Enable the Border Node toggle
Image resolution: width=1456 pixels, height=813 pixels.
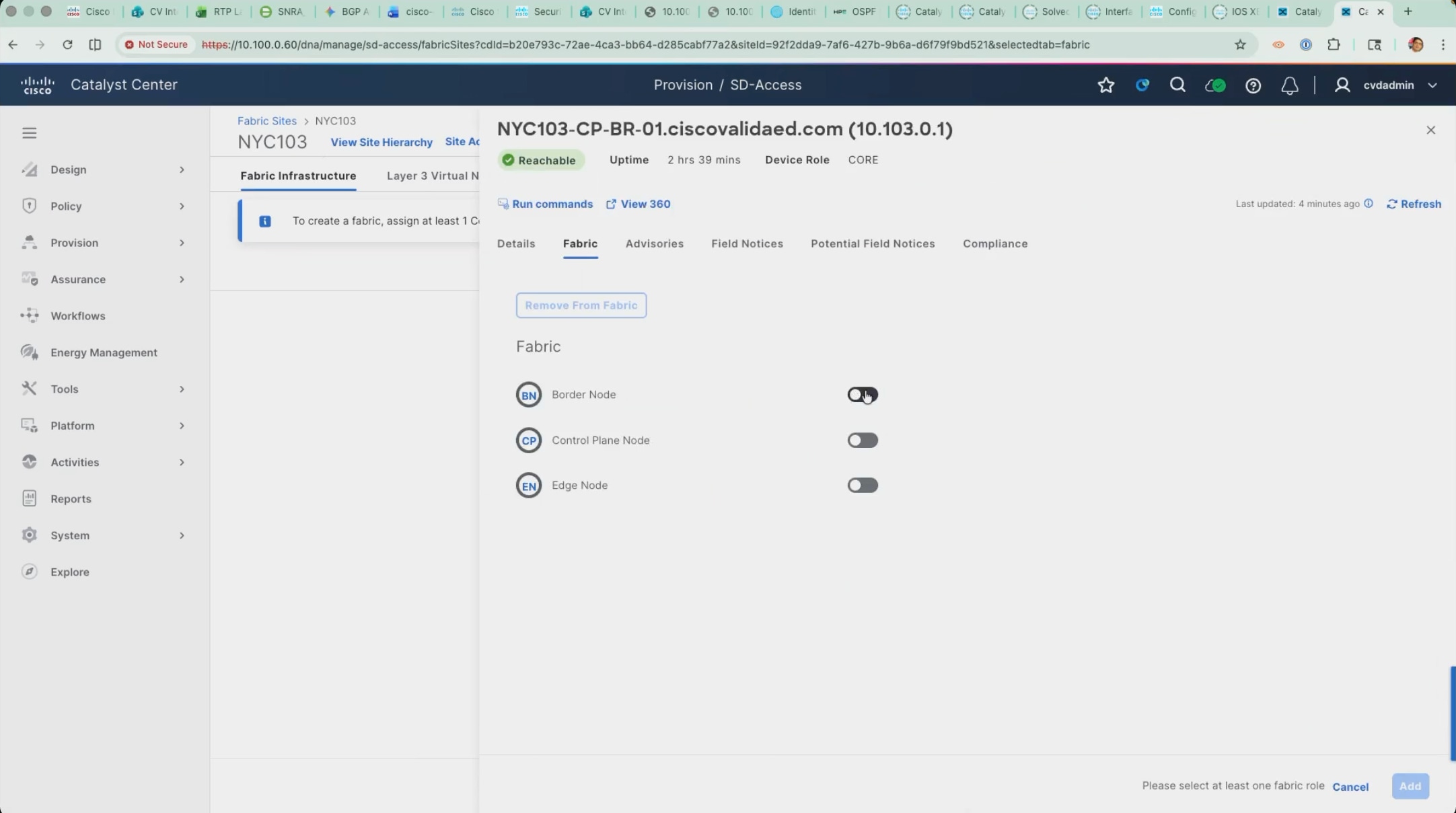[863, 395]
